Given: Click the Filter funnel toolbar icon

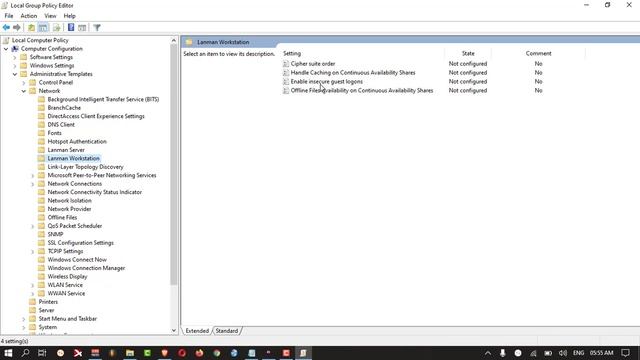Looking at the screenshot, I should (x=97, y=28).
